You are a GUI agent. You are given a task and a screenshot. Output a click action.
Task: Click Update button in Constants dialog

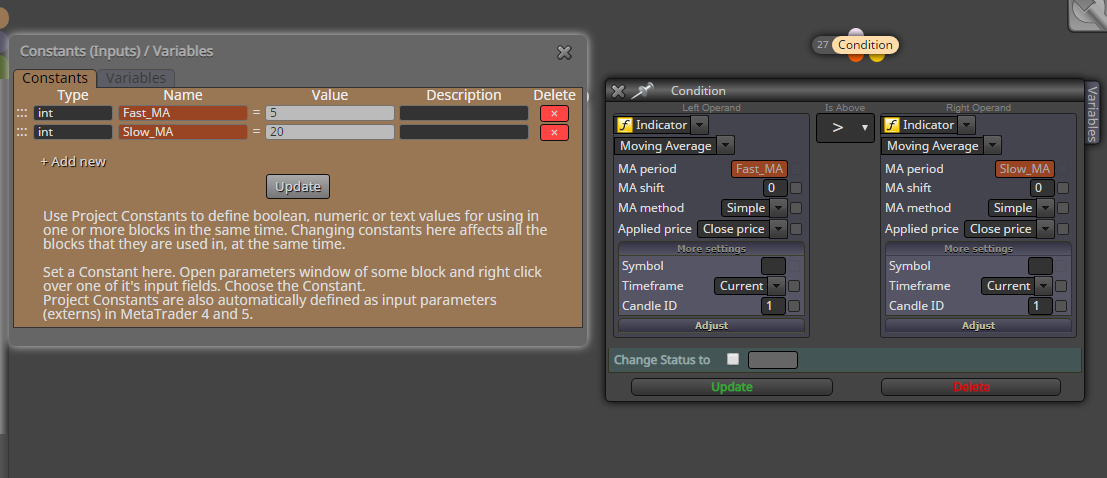pyautogui.click(x=298, y=186)
